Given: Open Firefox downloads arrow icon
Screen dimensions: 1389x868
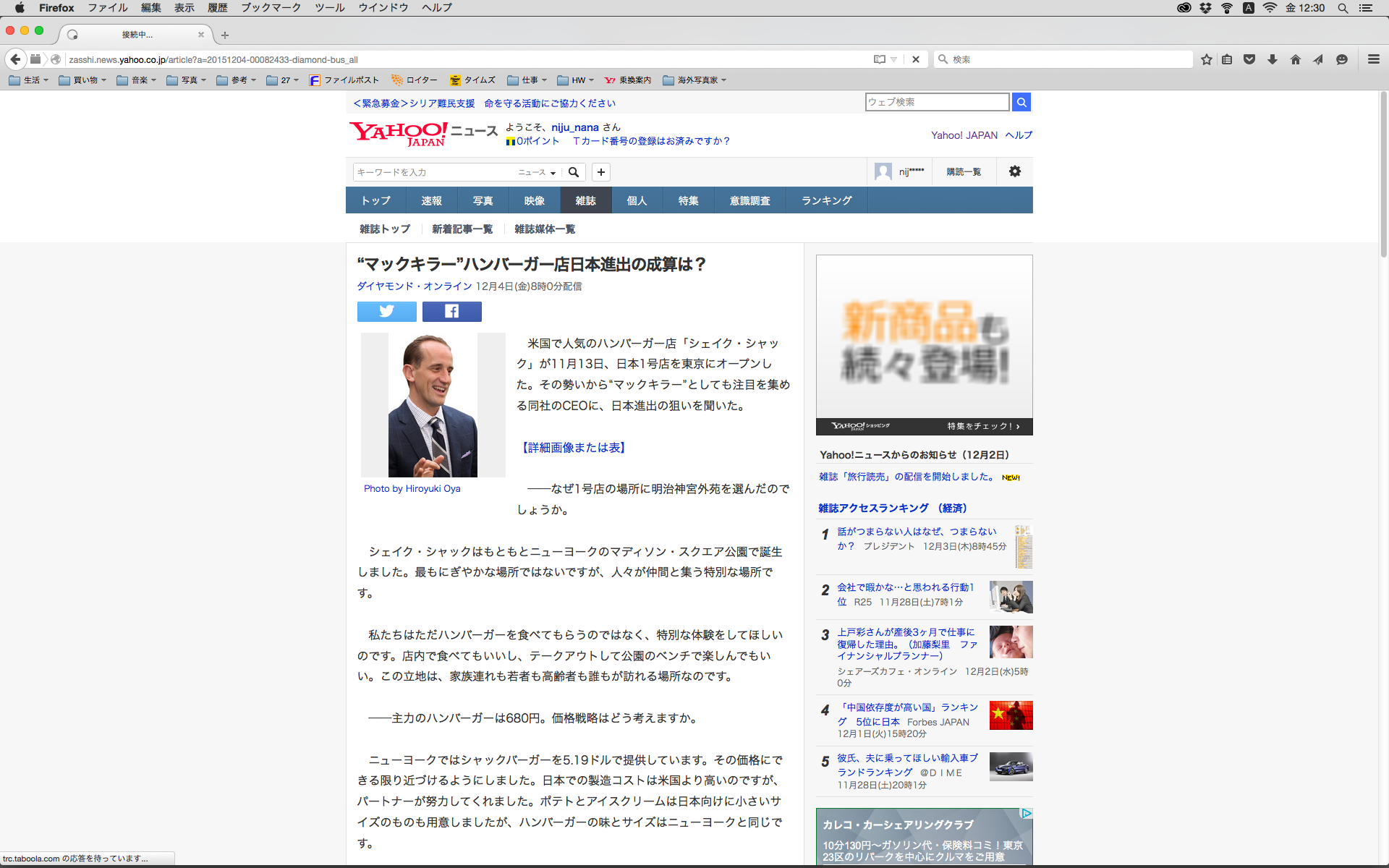Looking at the screenshot, I should point(1273,59).
